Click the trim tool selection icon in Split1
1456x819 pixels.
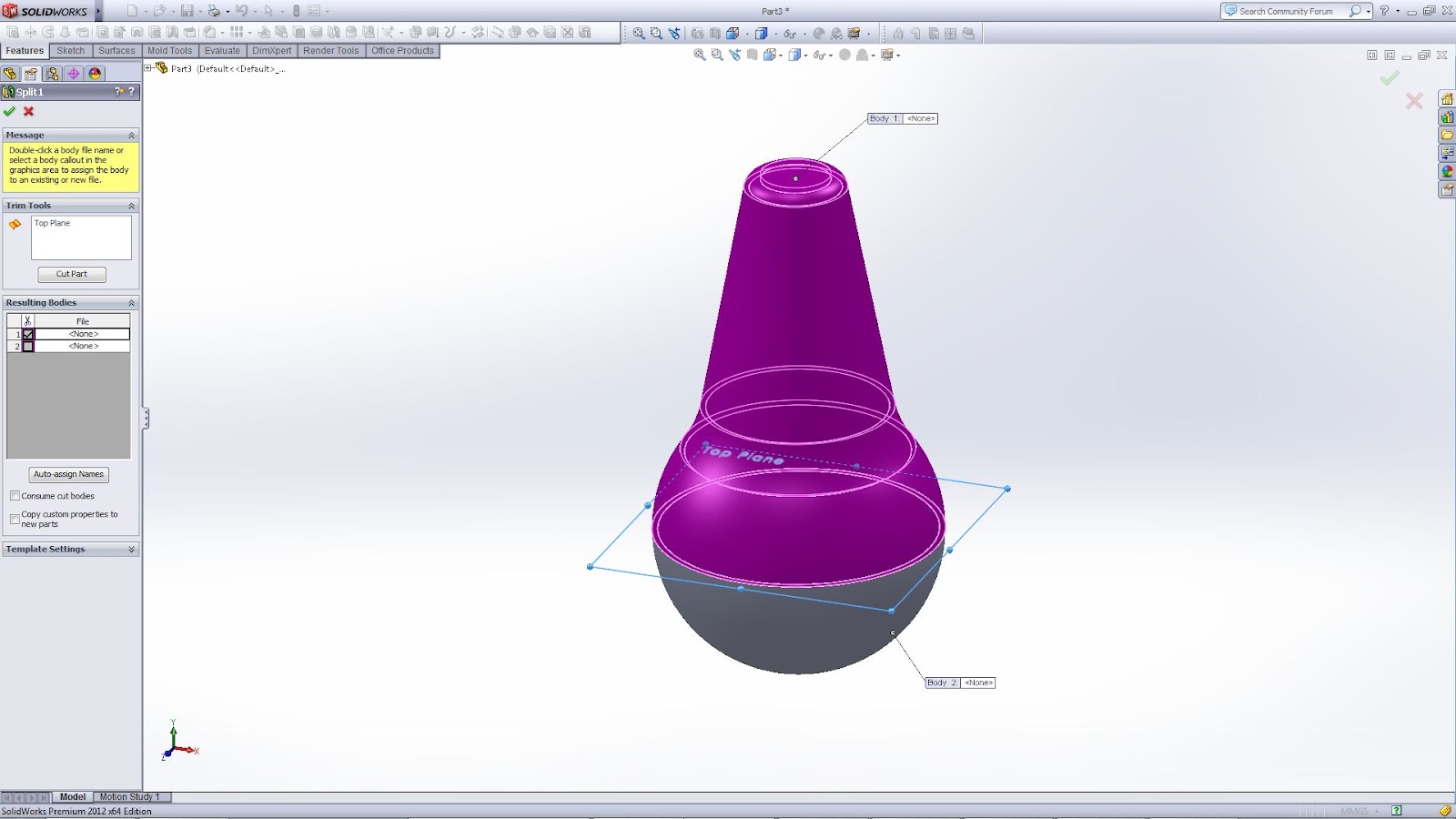15,223
